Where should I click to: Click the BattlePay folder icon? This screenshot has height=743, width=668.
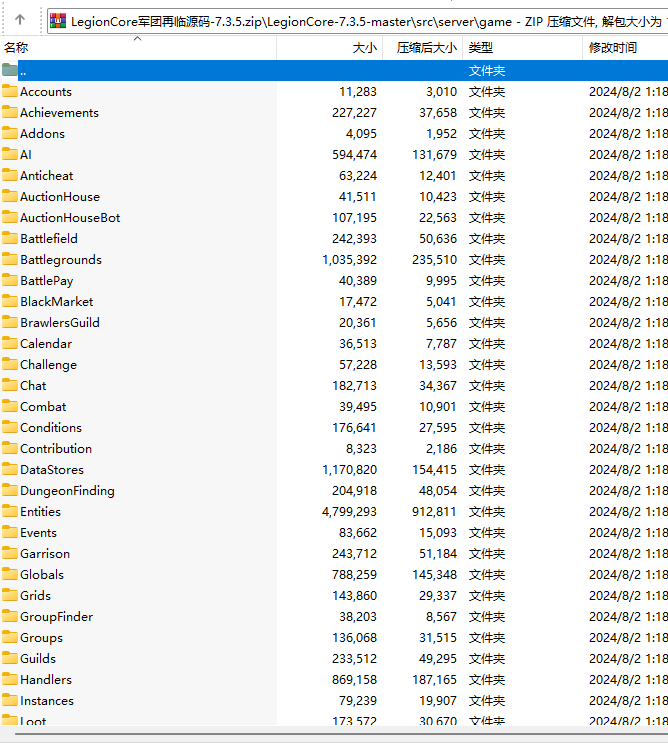tap(9, 280)
